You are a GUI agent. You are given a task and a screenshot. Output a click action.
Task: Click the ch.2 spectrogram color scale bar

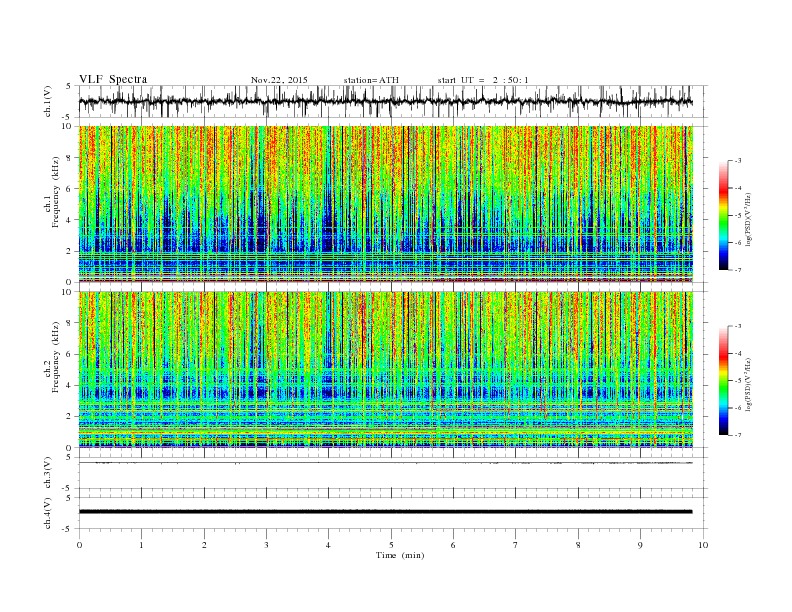(x=723, y=380)
